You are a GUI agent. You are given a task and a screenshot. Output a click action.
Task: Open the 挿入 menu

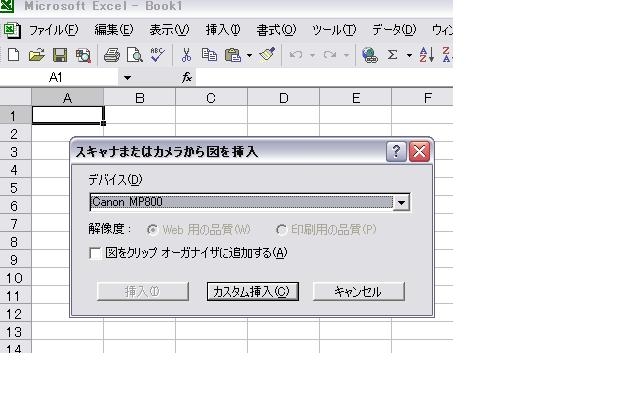[x=223, y=30]
